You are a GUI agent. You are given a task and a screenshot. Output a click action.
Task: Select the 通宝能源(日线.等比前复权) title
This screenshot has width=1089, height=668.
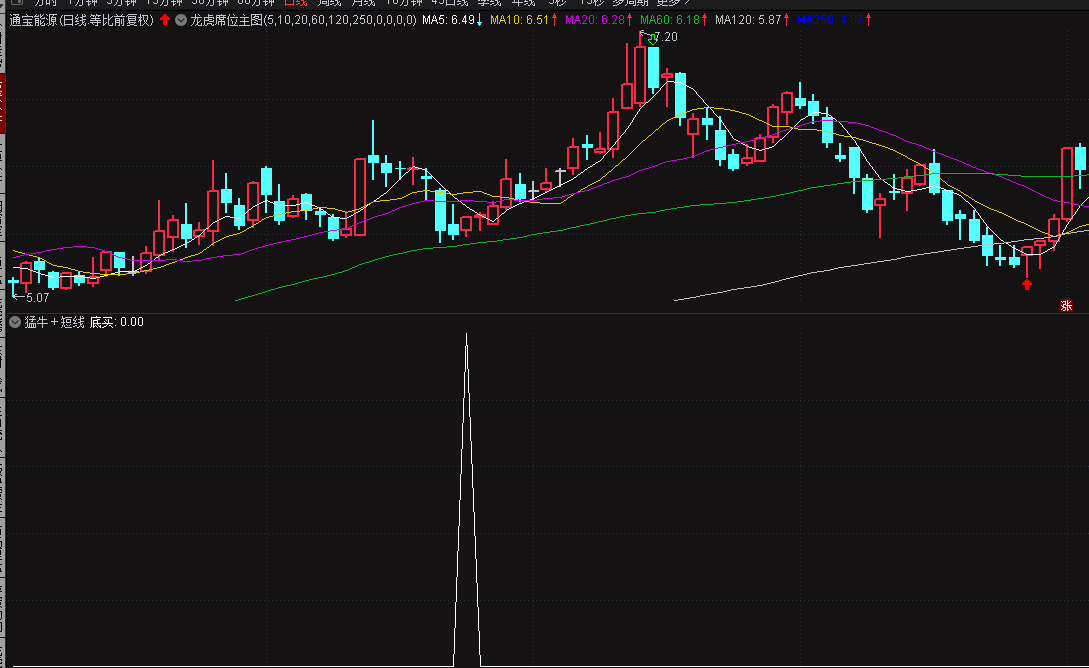tap(82, 20)
